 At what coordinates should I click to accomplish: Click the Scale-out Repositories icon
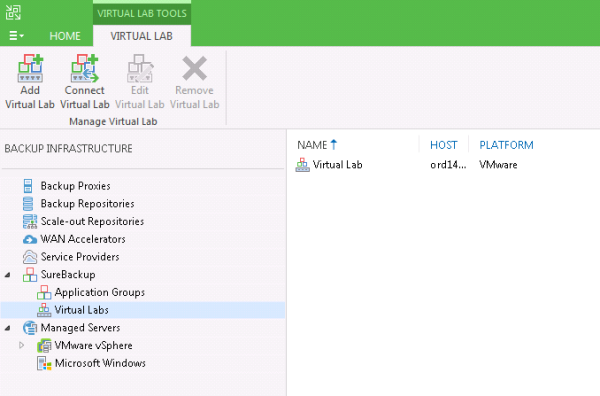30,222
